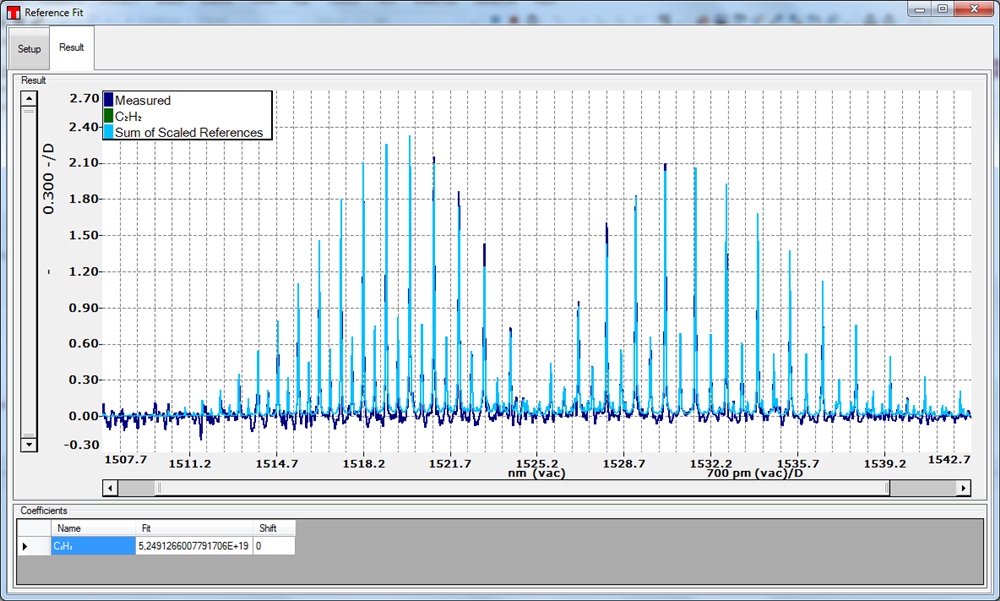
Task: Close the Reference Fit window
Action: pos(974,10)
